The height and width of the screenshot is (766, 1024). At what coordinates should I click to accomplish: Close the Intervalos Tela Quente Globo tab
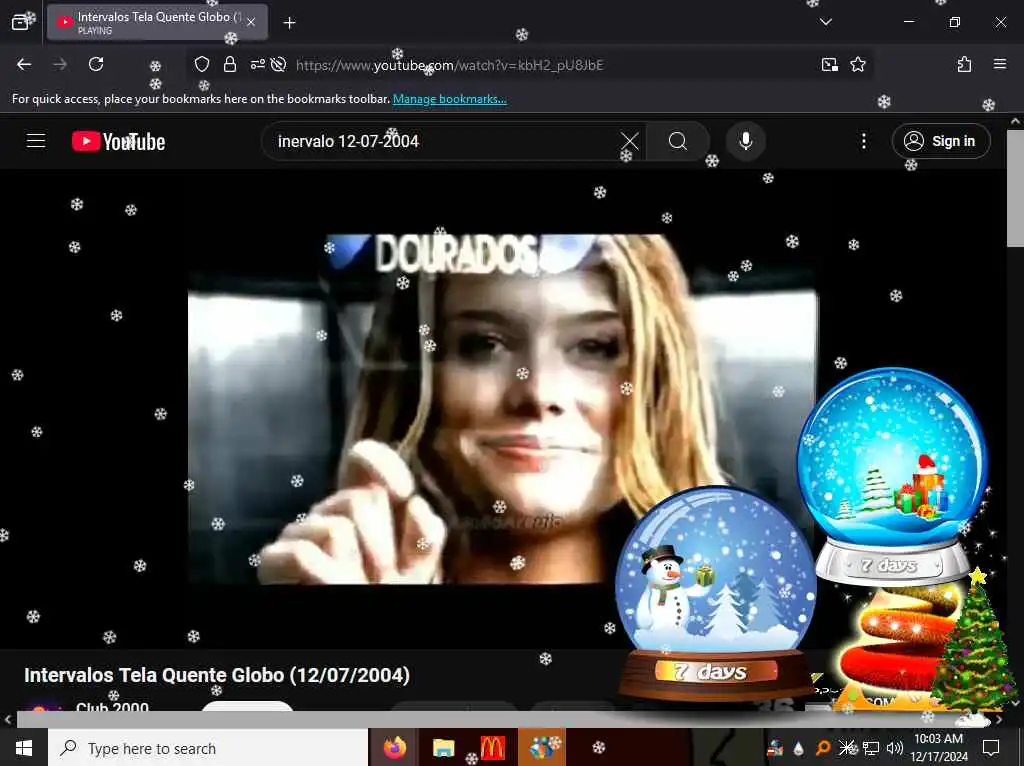[x=251, y=23]
